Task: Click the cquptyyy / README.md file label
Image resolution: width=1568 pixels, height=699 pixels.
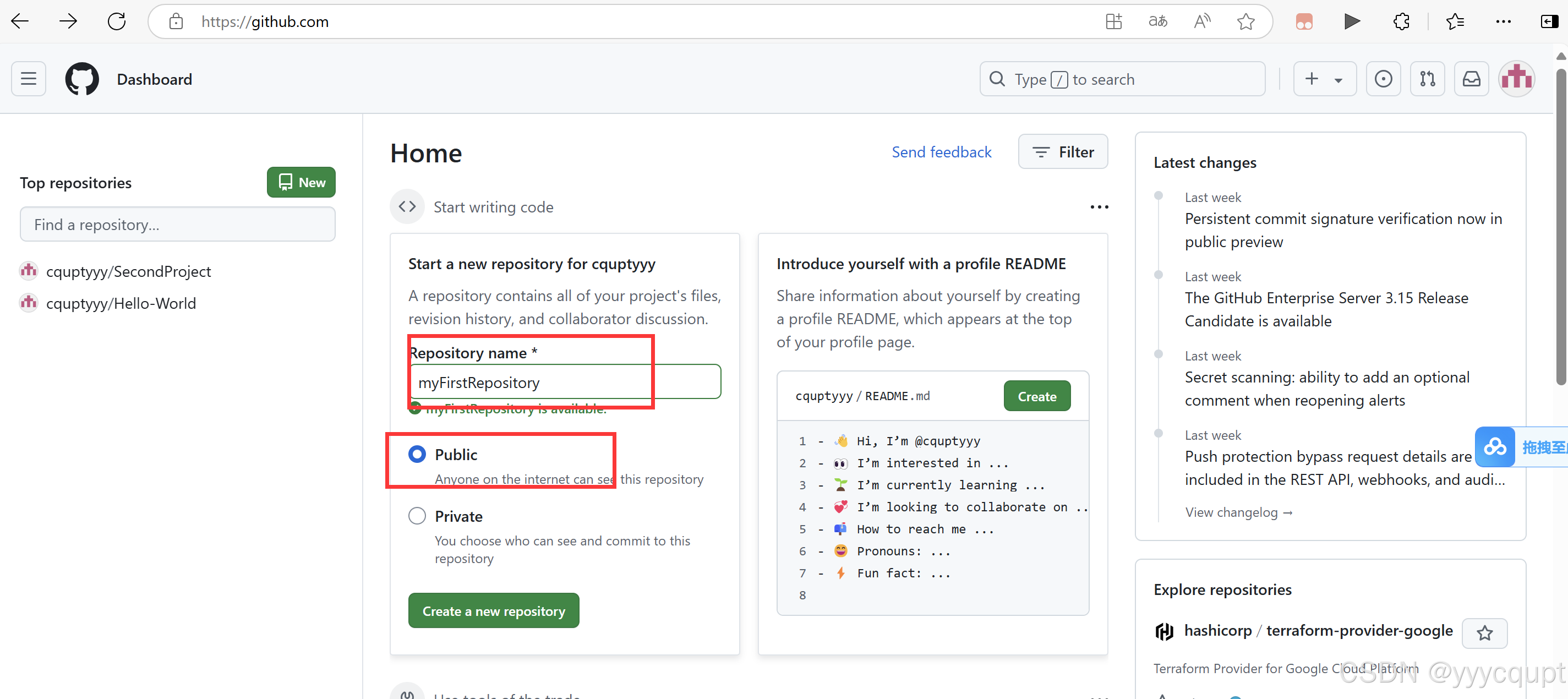Action: tap(862, 396)
